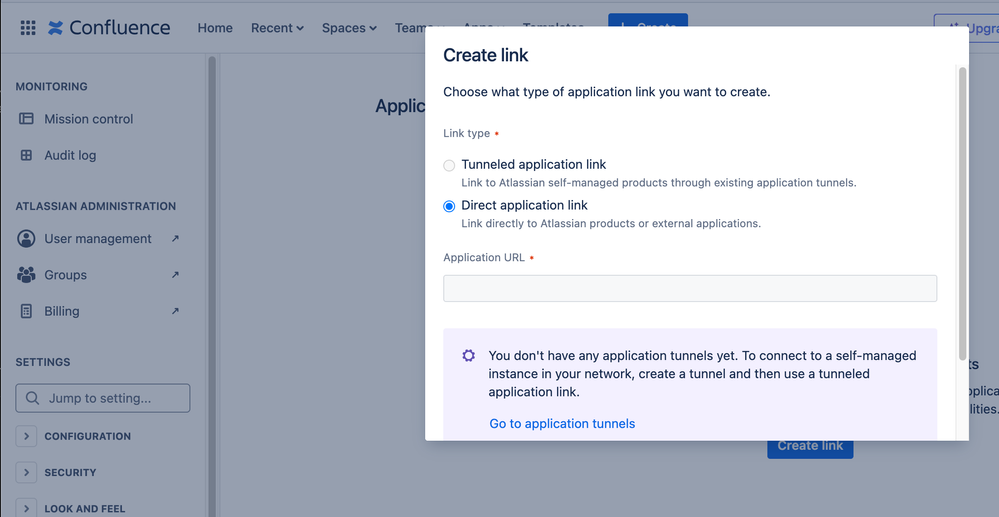
Task: Click the Link type field label
Action: click(466, 133)
